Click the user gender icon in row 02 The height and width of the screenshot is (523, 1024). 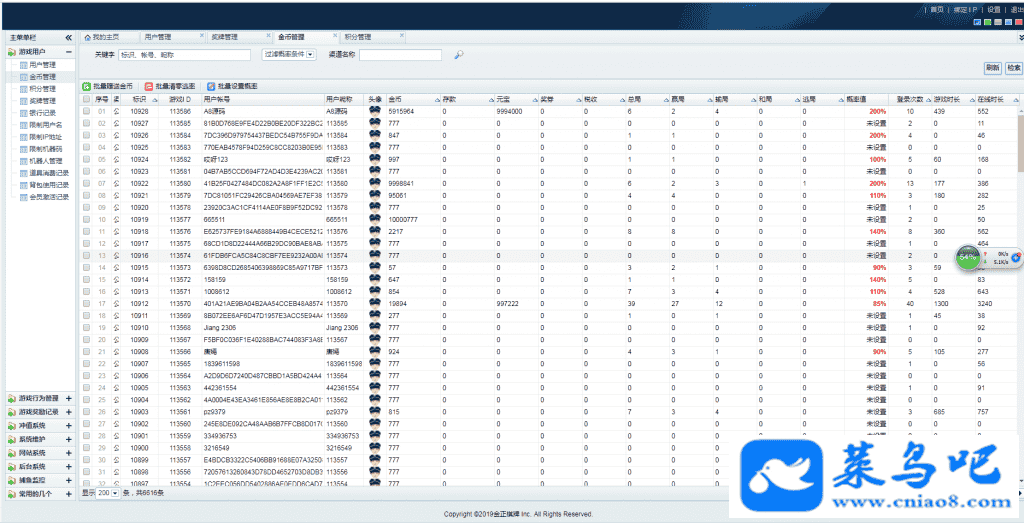coord(116,123)
